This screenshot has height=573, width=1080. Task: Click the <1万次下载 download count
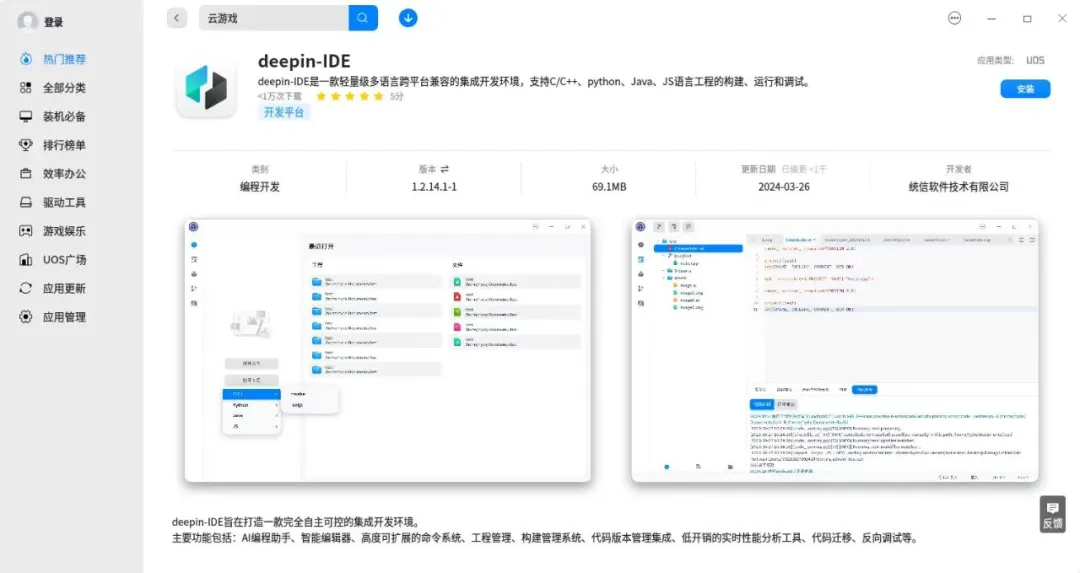280,96
